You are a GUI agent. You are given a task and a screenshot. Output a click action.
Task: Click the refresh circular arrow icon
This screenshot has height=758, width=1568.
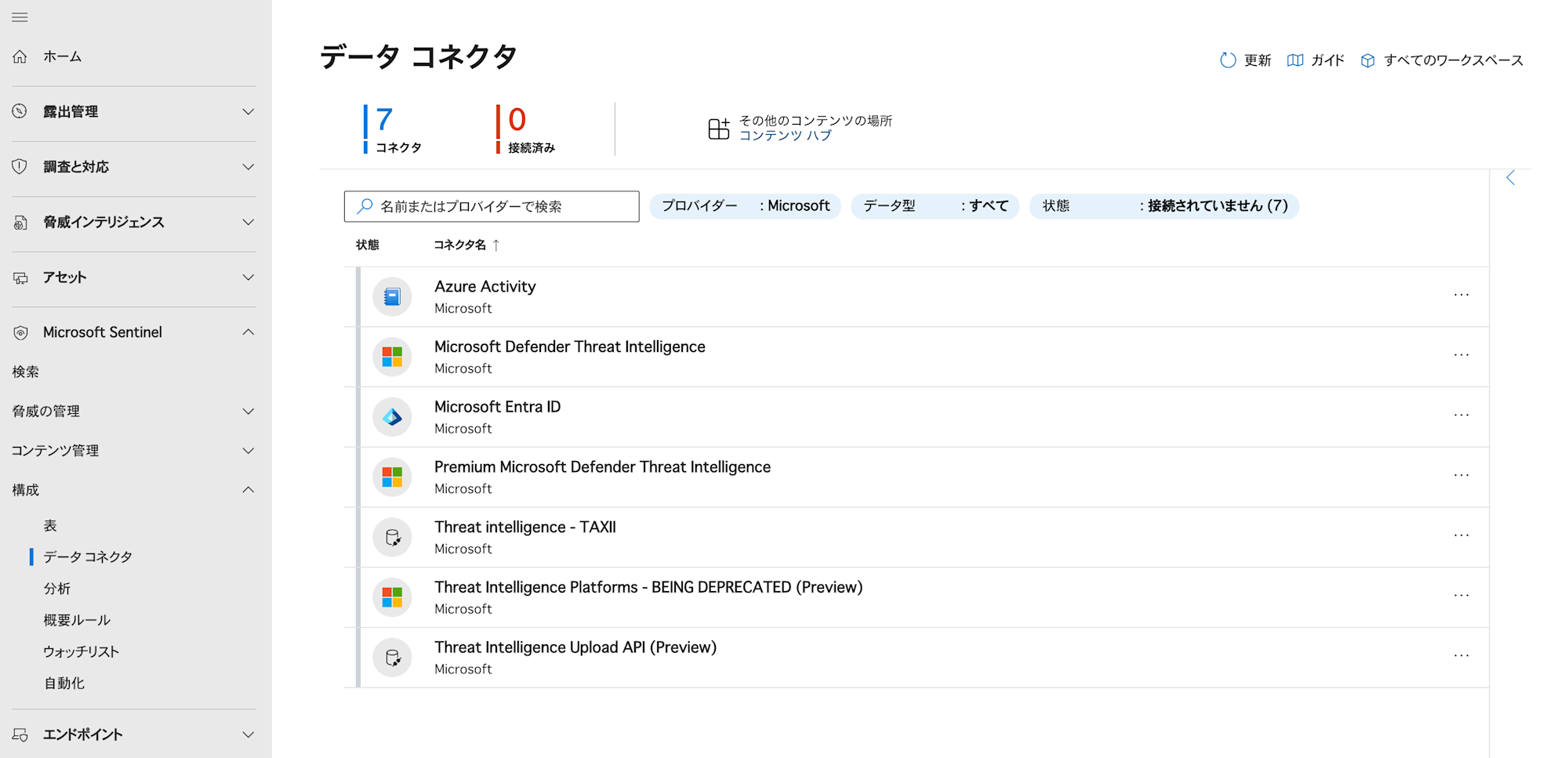(x=1228, y=60)
